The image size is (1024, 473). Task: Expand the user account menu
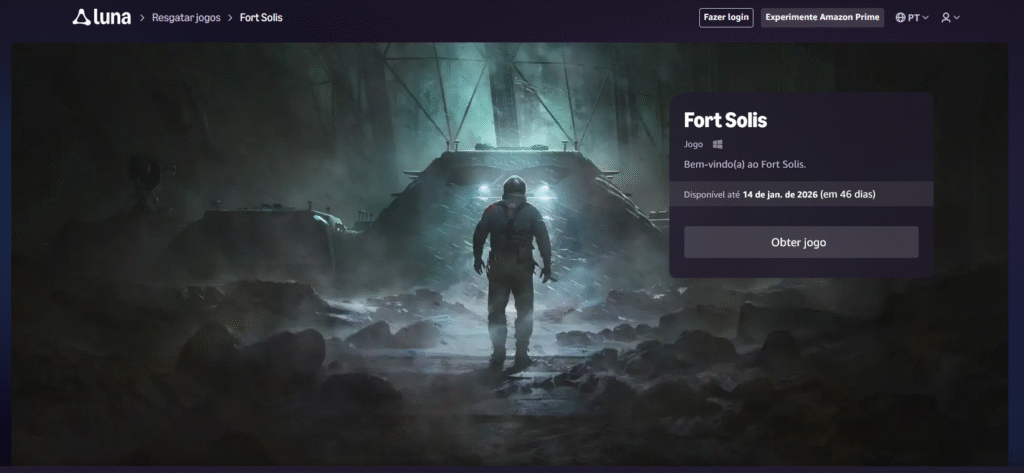(x=950, y=18)
